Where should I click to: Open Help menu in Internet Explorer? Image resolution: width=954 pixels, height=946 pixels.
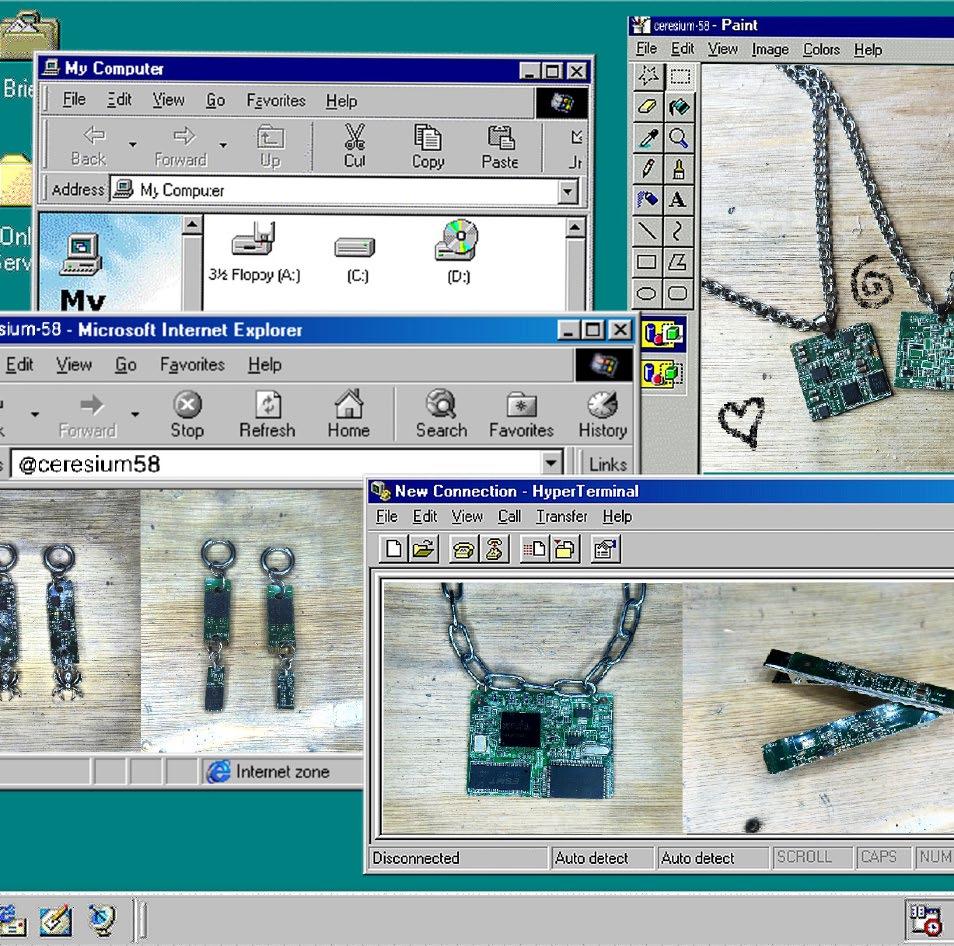point(265,364)
